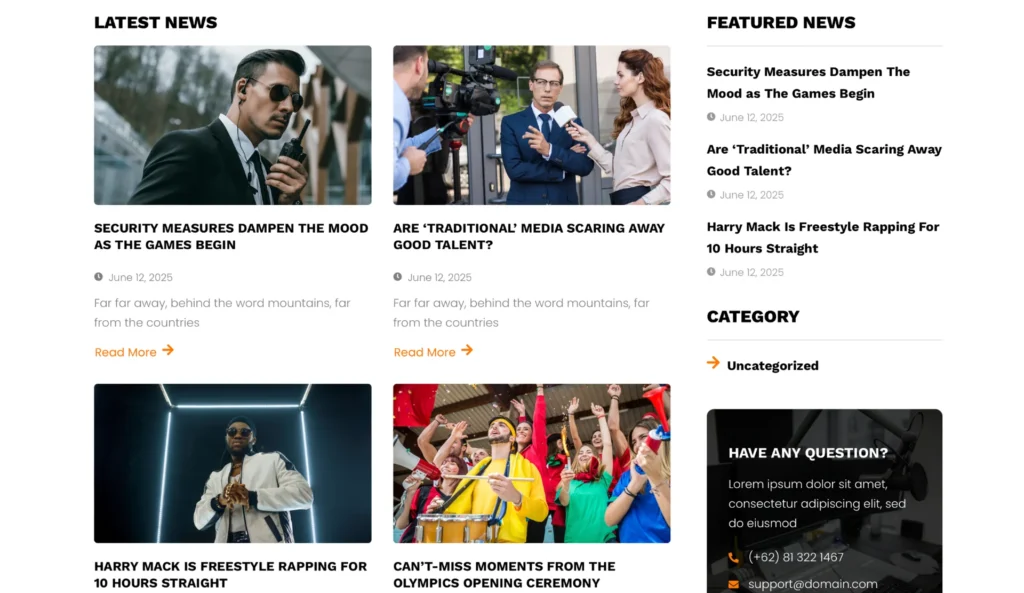This screenshot has width=1024, height=593.
Task: Select the Uncategorized category link
Action: 772,366
